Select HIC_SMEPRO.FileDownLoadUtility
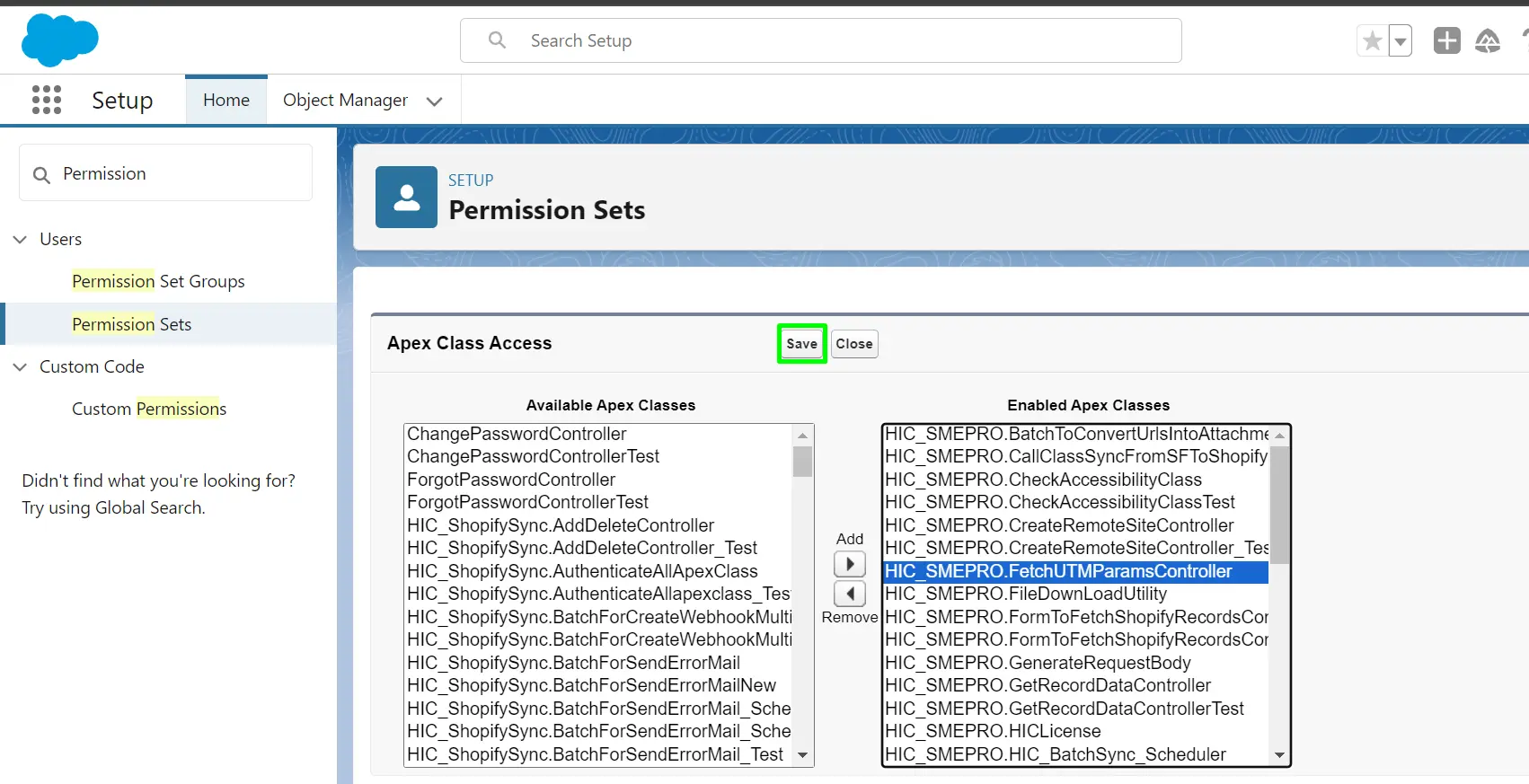The height and width of the screenshot is (784, 1529). 1076,594
